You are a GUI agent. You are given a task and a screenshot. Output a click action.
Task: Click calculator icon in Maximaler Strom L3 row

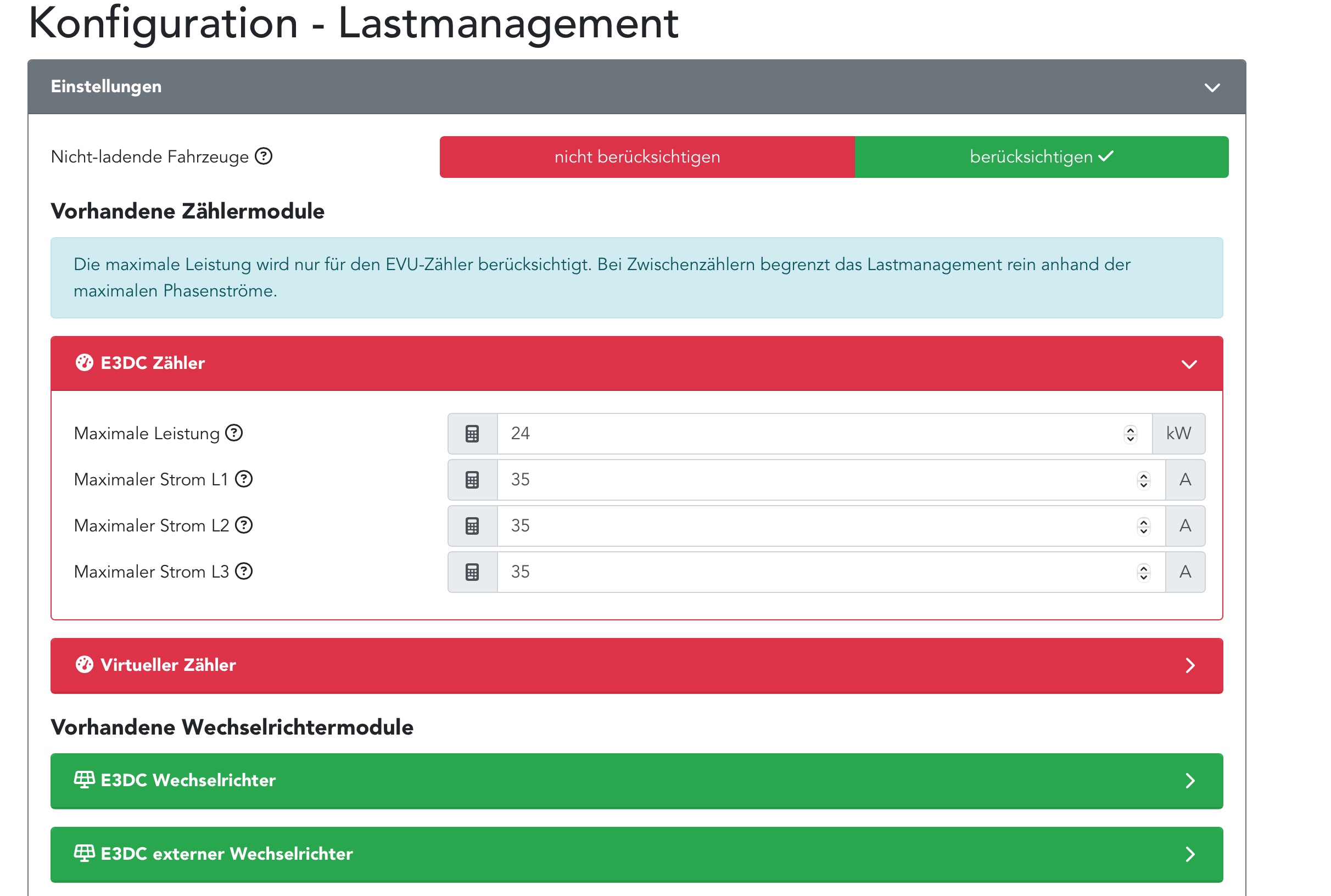[x=472, y=572]
